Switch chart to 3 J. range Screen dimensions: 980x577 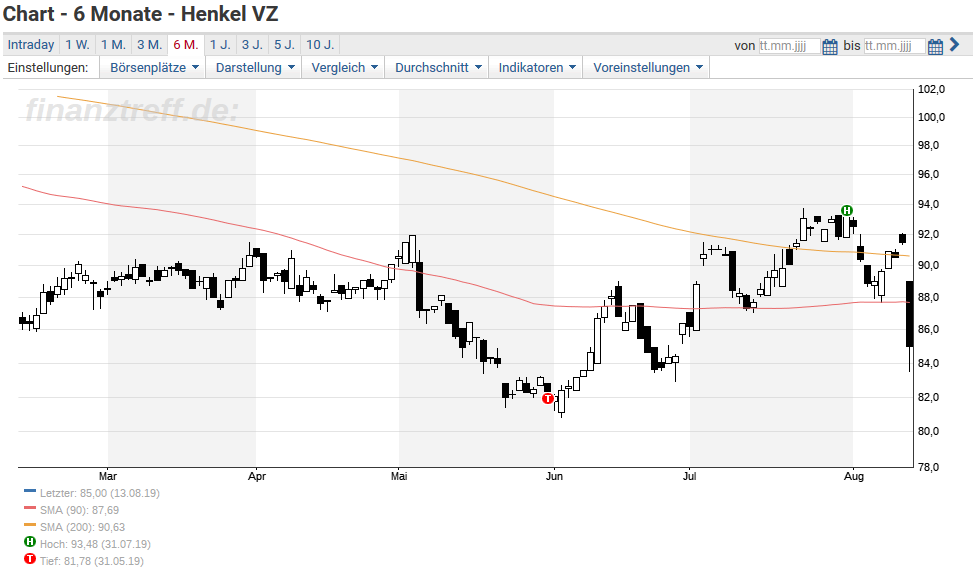252,45
